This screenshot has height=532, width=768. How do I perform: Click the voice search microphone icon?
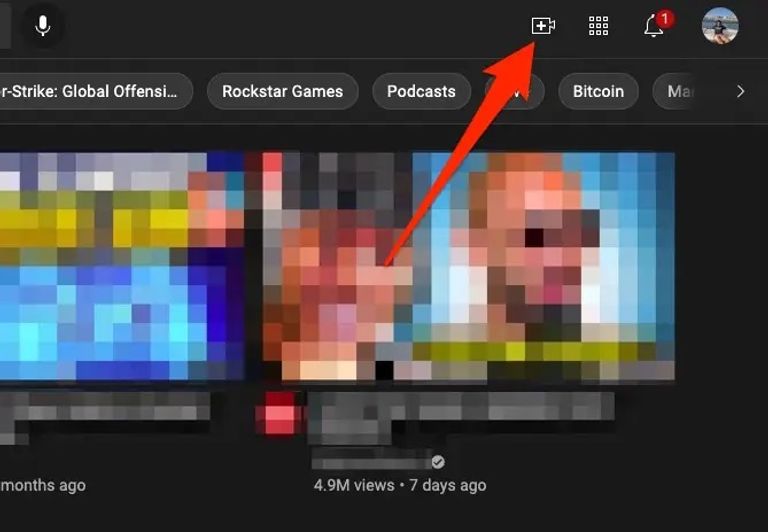[42, 26]
